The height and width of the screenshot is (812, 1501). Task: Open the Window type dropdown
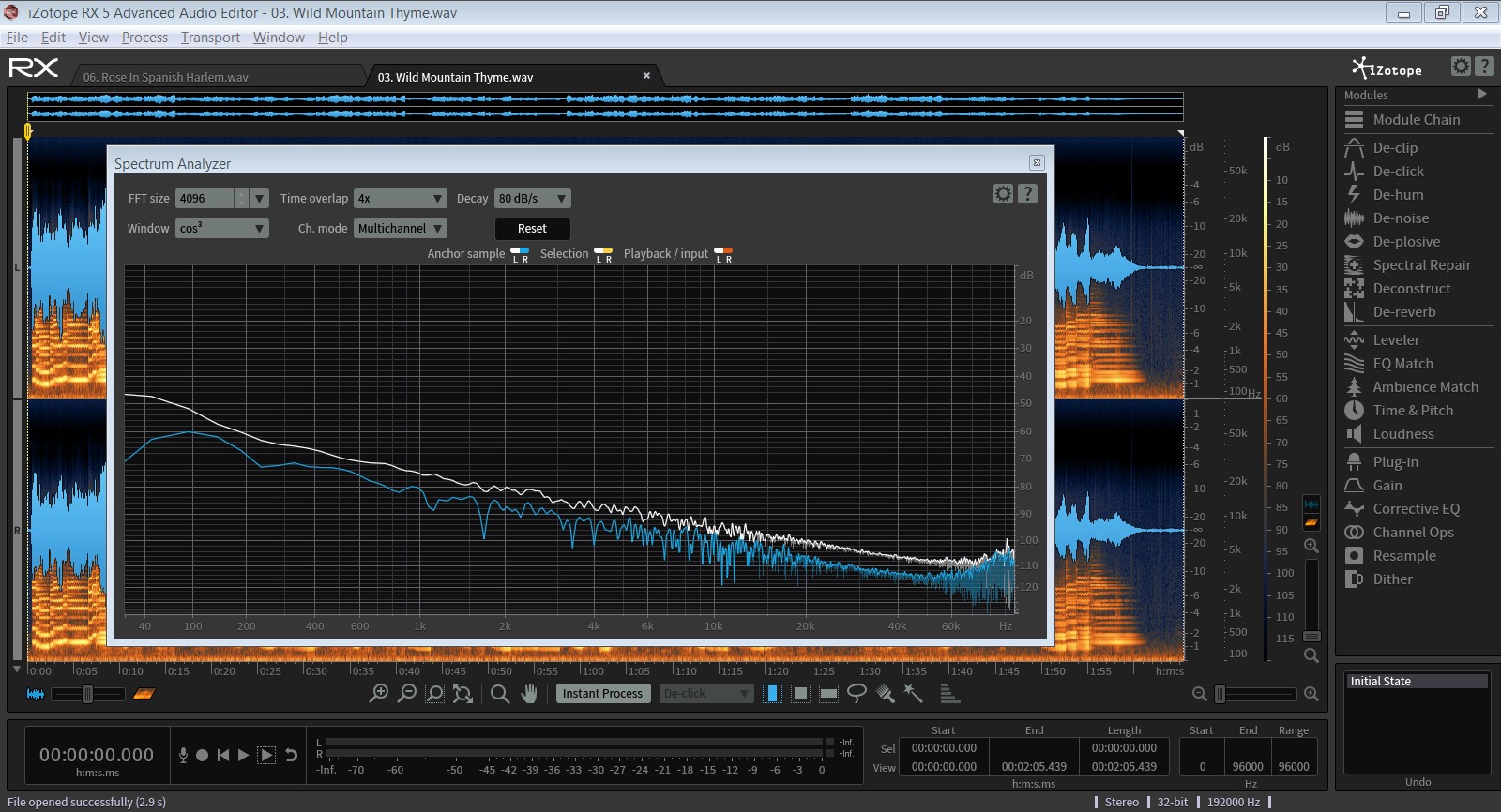point(222,229)
